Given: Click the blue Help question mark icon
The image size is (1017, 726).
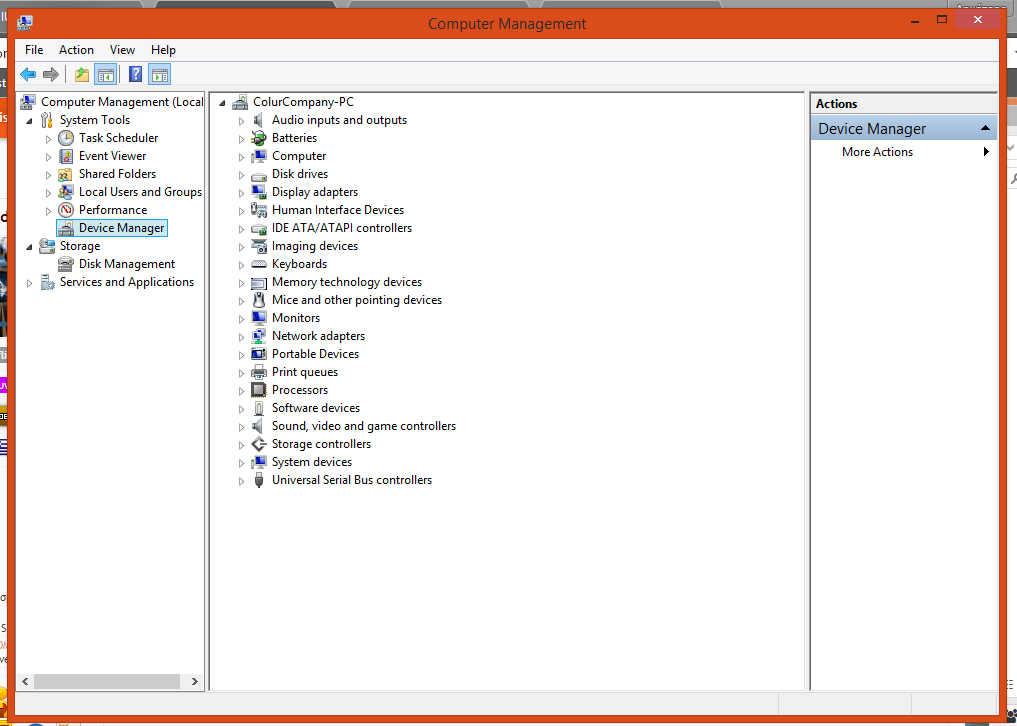Looking at the screenshot, I should (x=136, y=74).
